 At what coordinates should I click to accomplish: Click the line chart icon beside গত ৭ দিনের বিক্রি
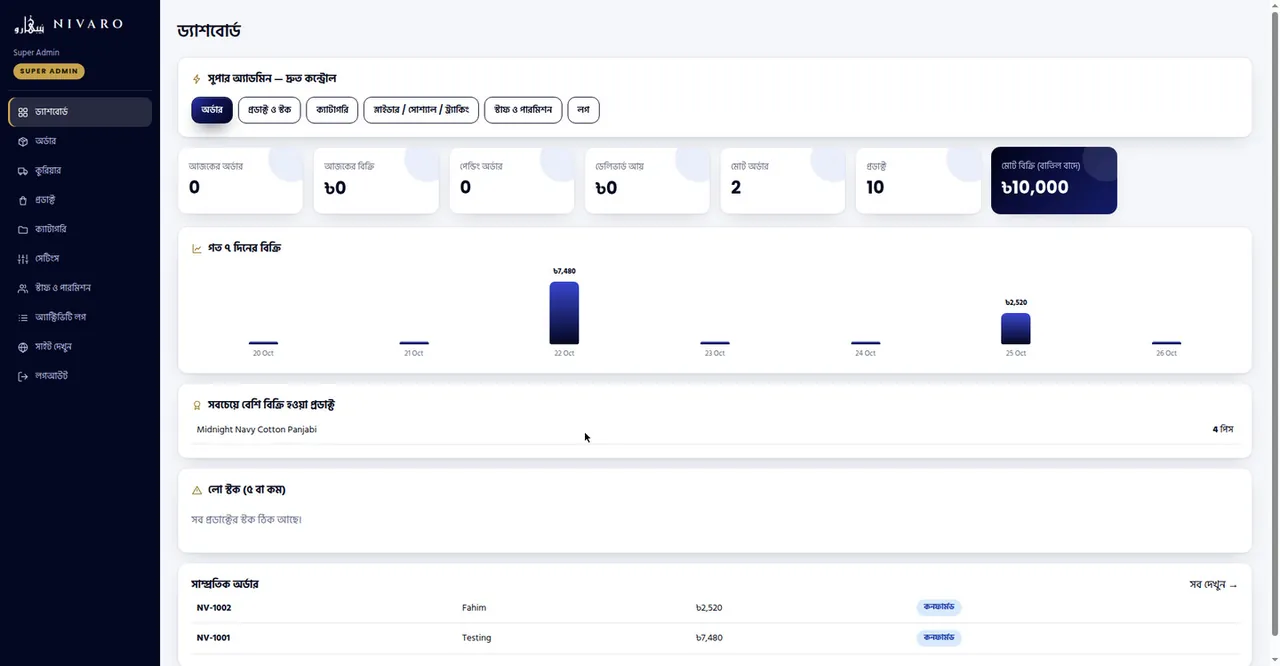(197, 248)
